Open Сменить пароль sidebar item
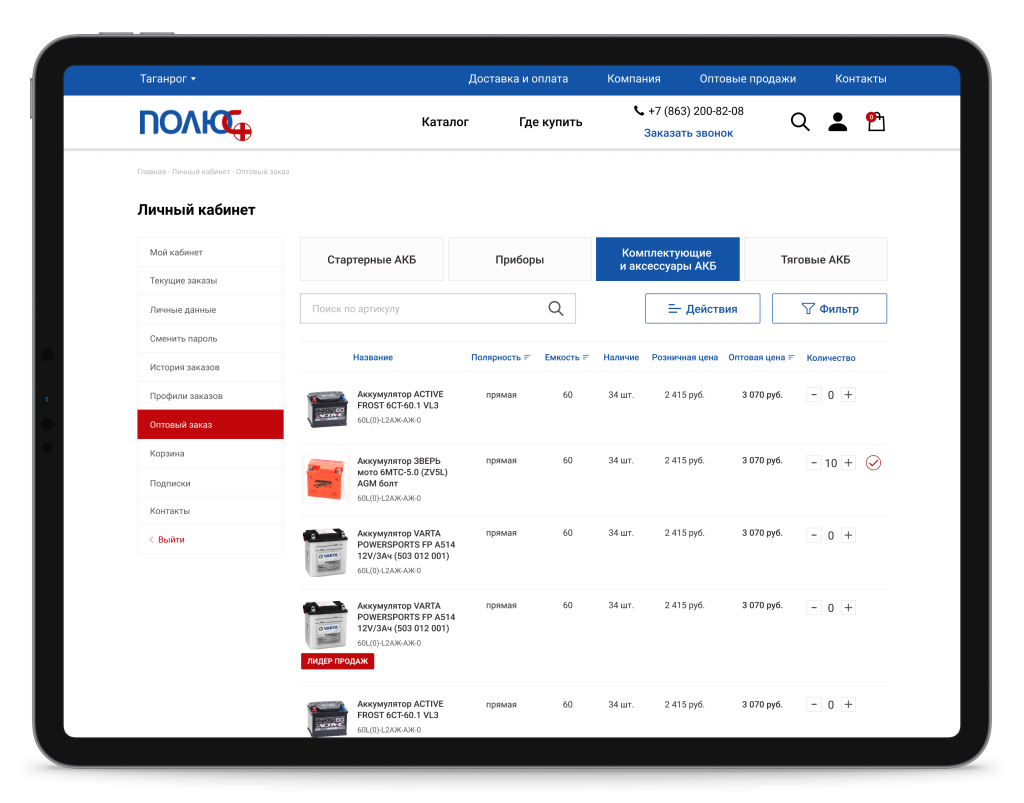This screenshot has width=1024, height=803. 210,338
